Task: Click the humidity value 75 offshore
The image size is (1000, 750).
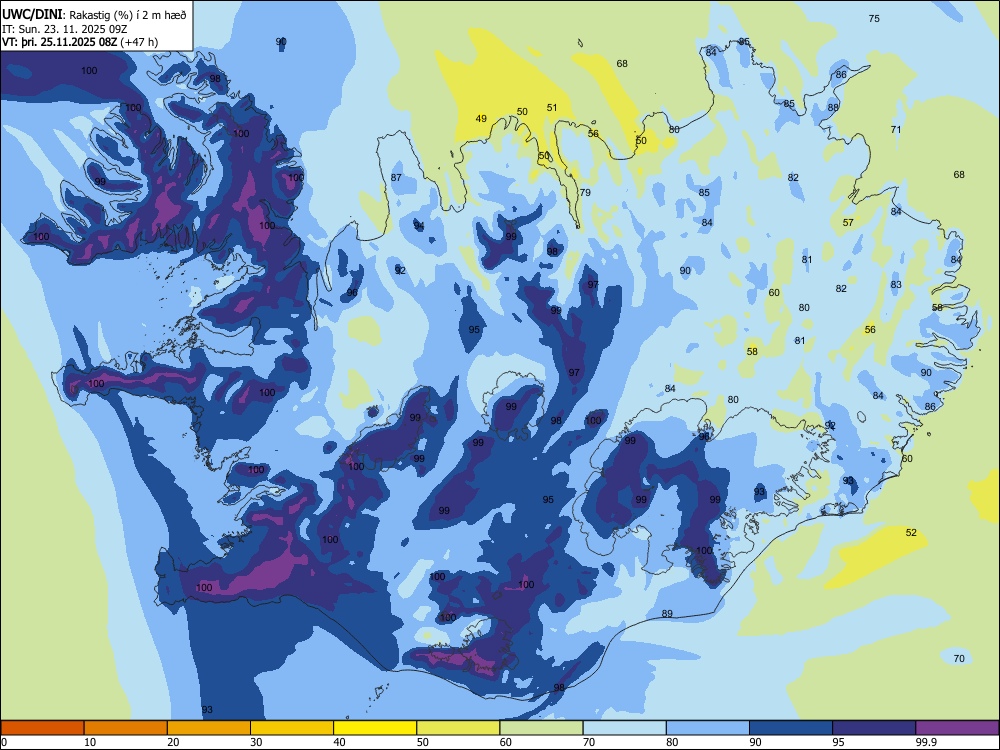Action: [874, 18]
